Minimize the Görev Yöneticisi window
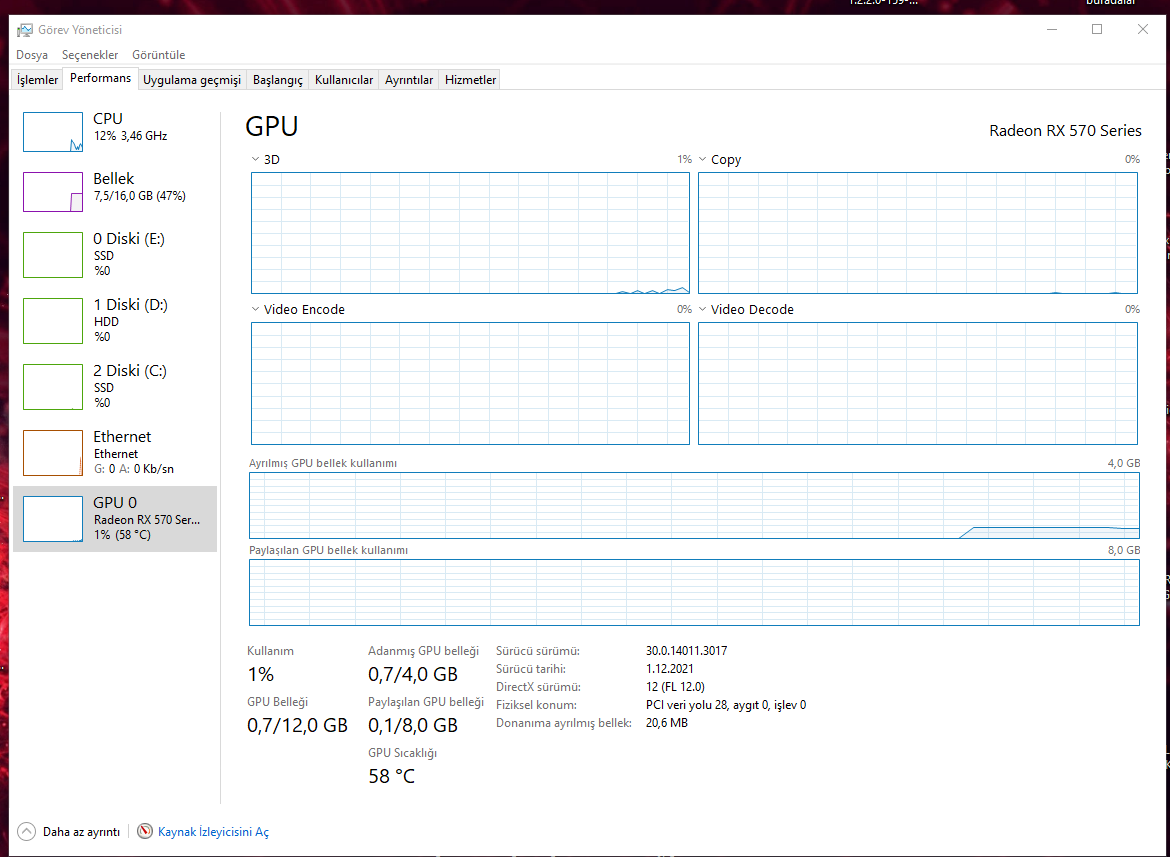This screenshot has height=857, width=1170. pyautogui.click(x=1052, y=30)
